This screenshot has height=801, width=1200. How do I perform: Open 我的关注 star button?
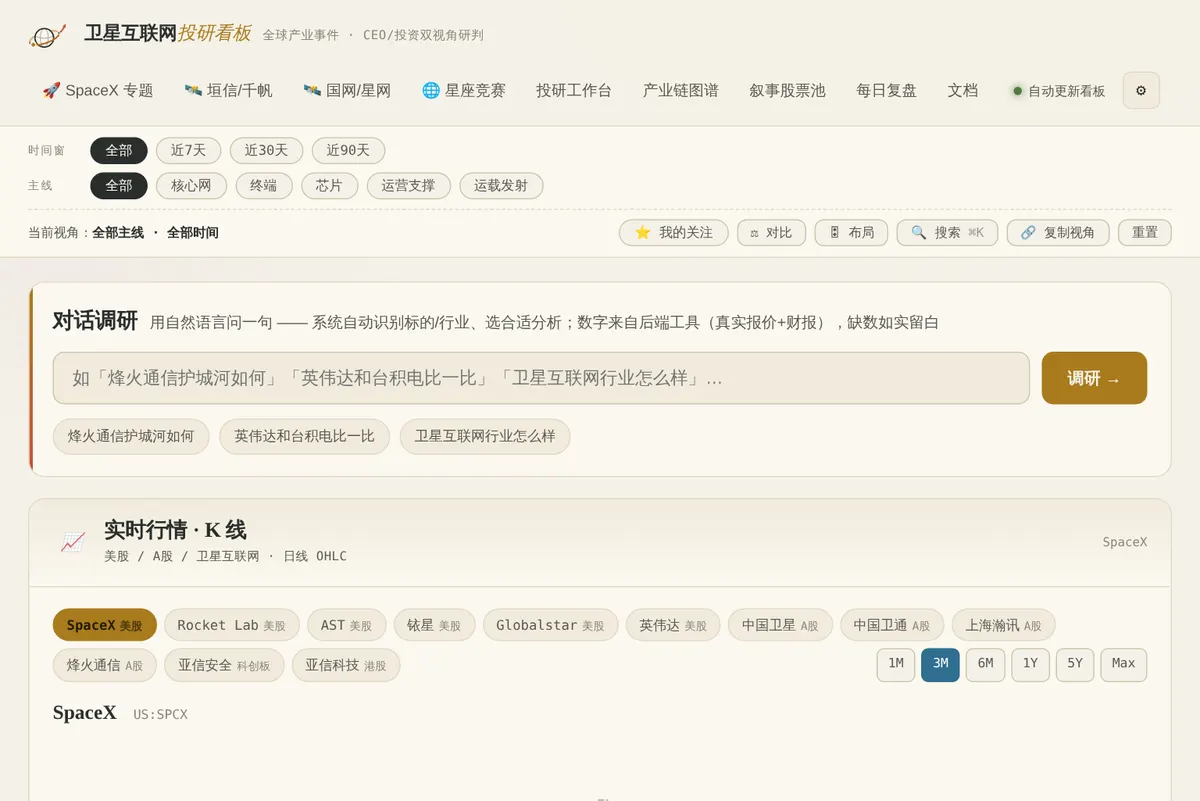pos(674,233)
